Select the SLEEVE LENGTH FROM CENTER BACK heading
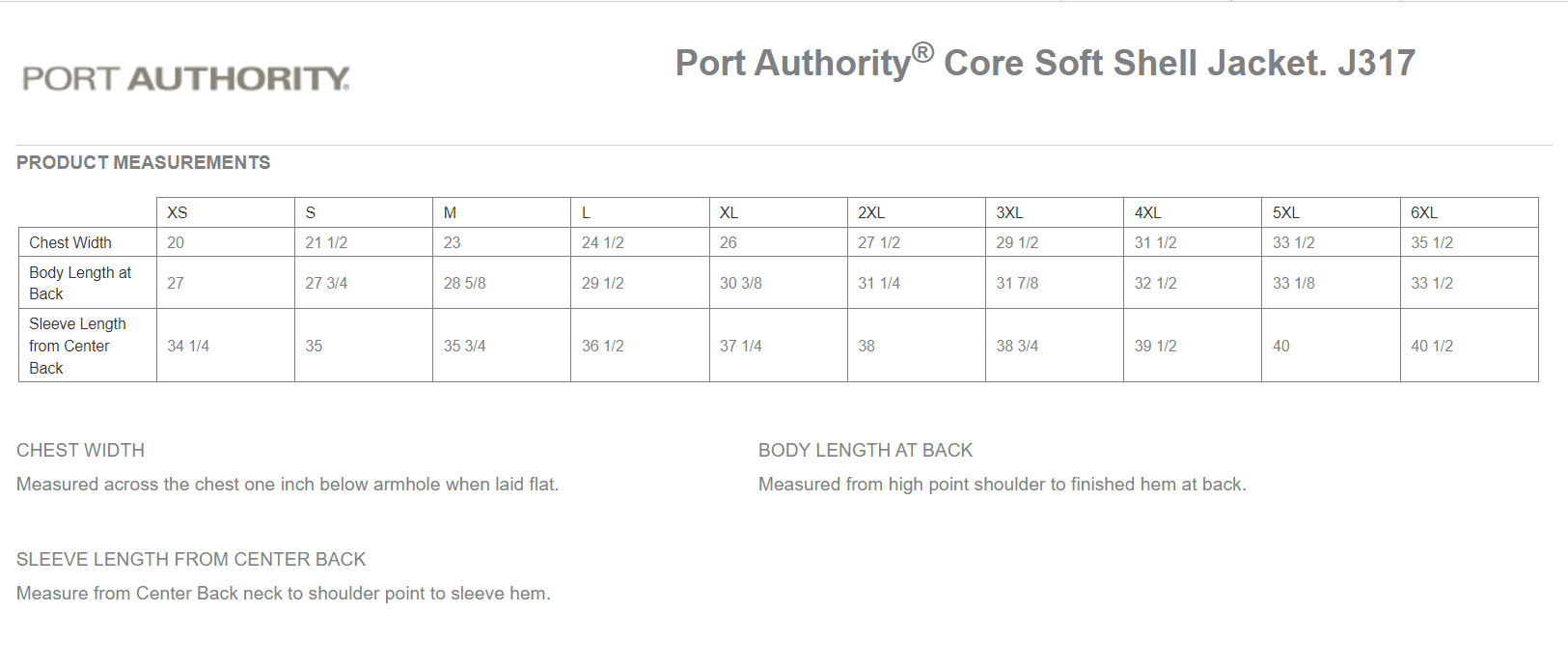The image size is (1568, 669). pos(191,559)
